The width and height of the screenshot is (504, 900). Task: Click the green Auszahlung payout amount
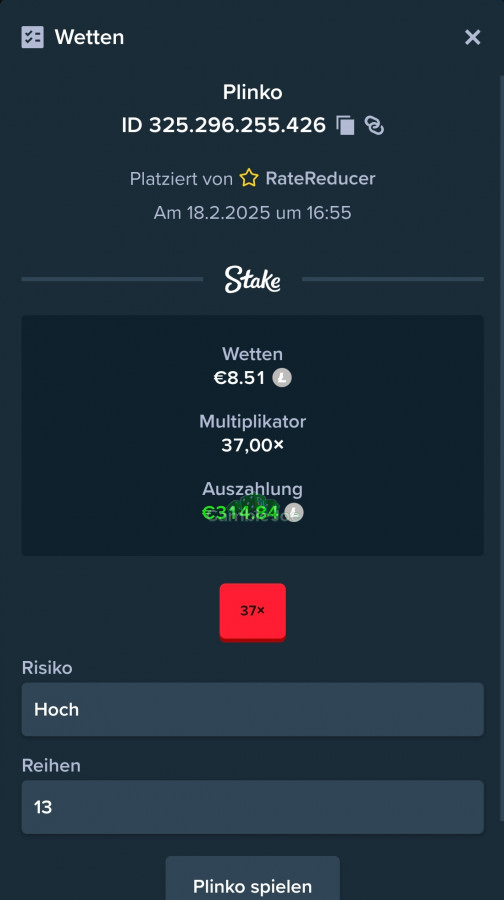241,513
